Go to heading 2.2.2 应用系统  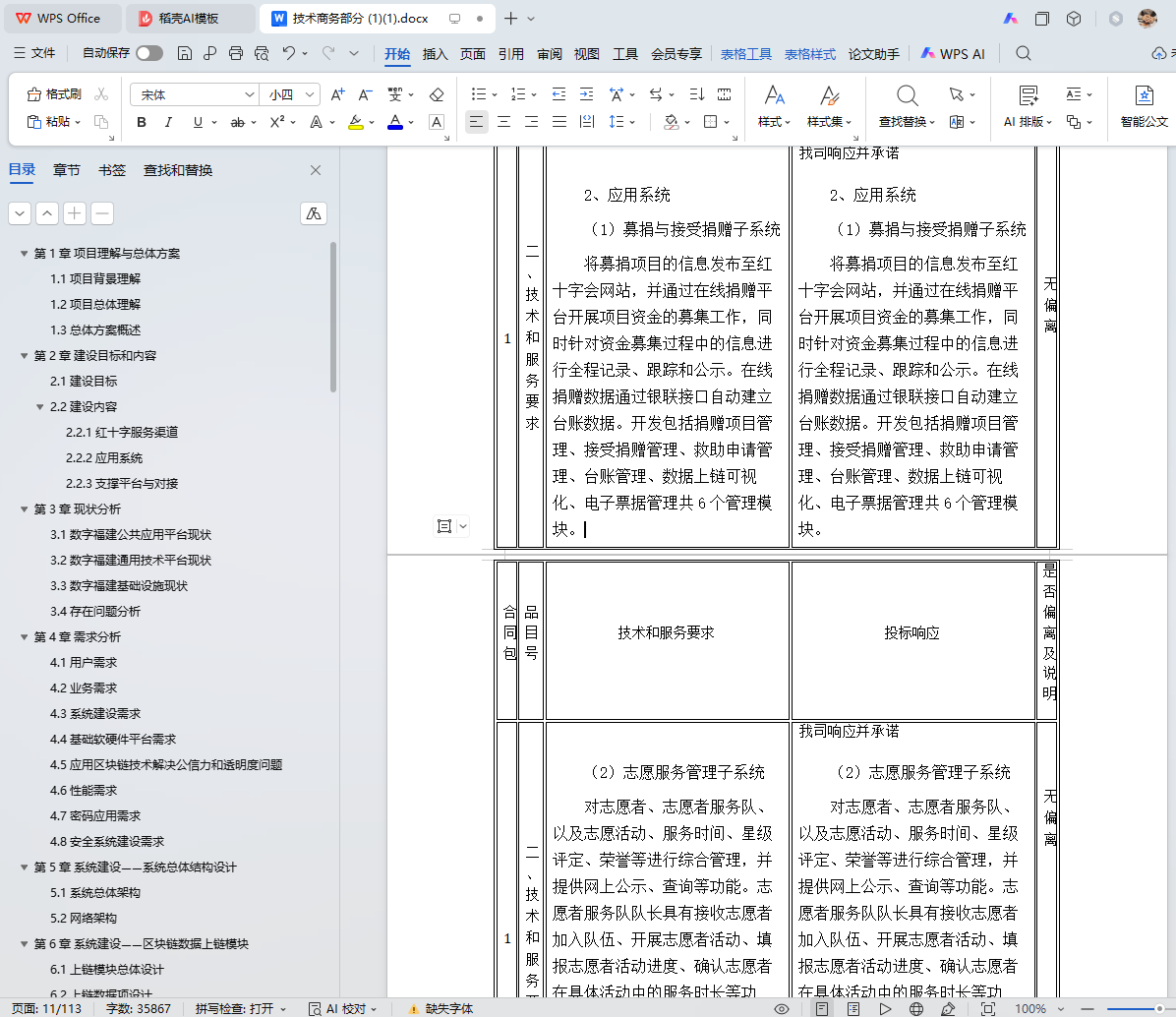click(103, 458)
